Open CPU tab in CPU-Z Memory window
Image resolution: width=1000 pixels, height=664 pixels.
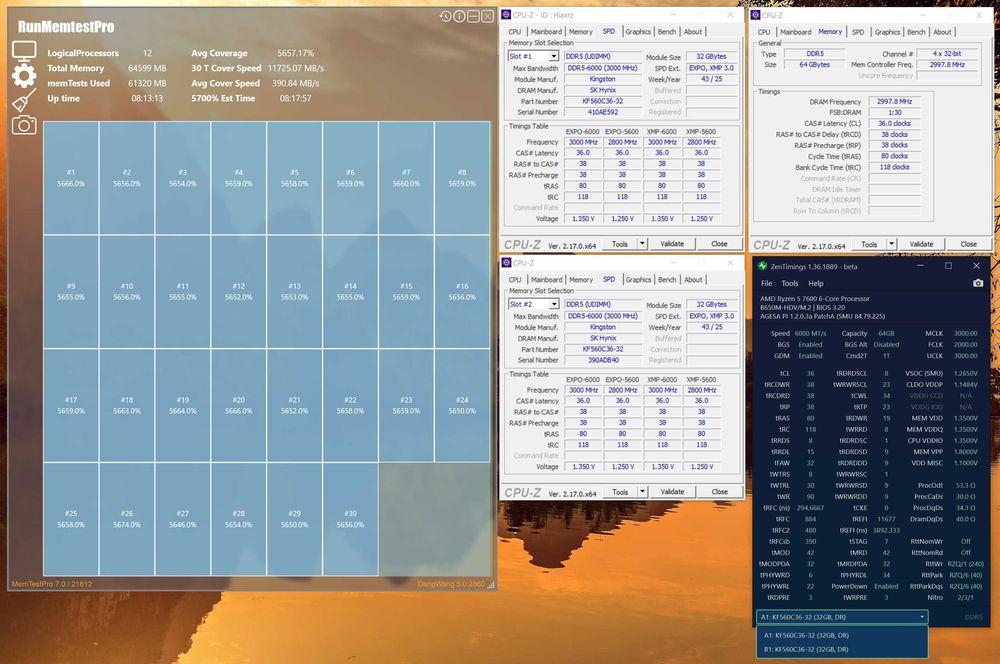(x=764, y=32)
